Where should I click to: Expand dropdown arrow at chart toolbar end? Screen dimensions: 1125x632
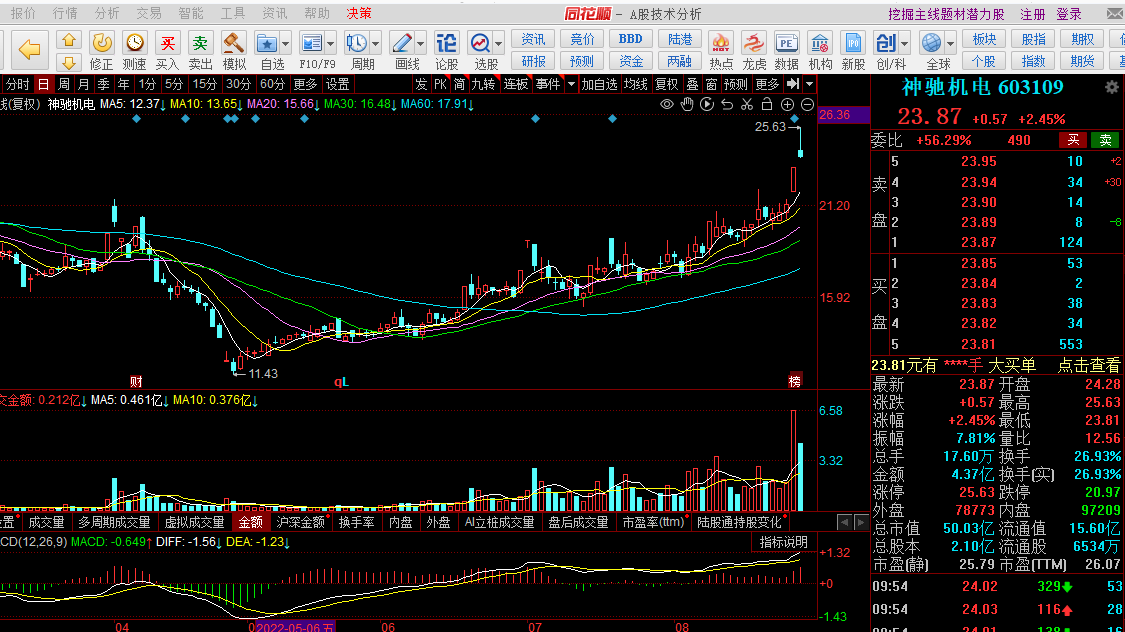809,85
